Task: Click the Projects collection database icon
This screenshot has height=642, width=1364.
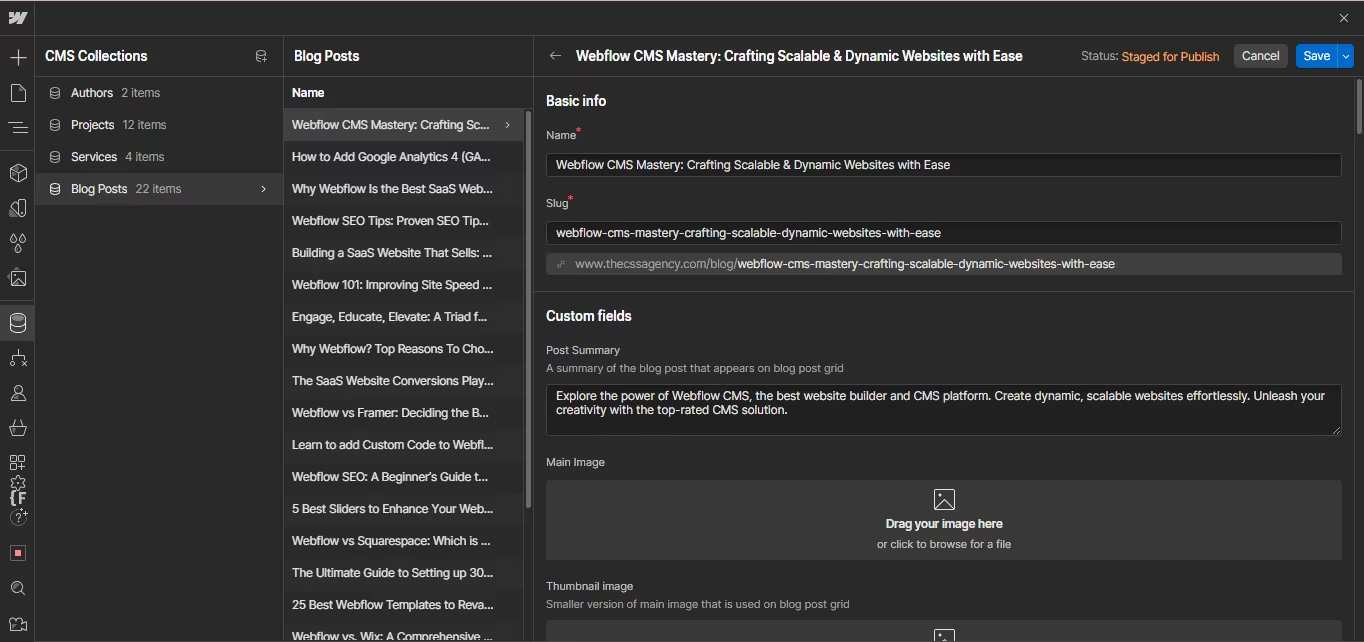Action: point(55,125)
